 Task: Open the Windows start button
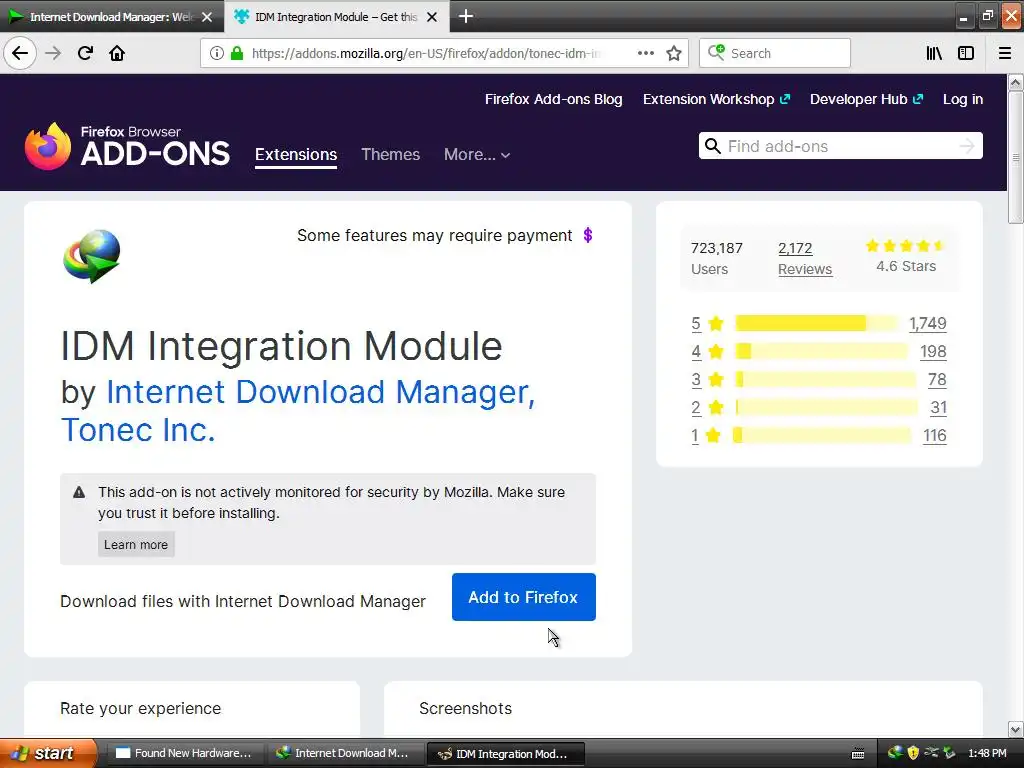click(48, 753)
